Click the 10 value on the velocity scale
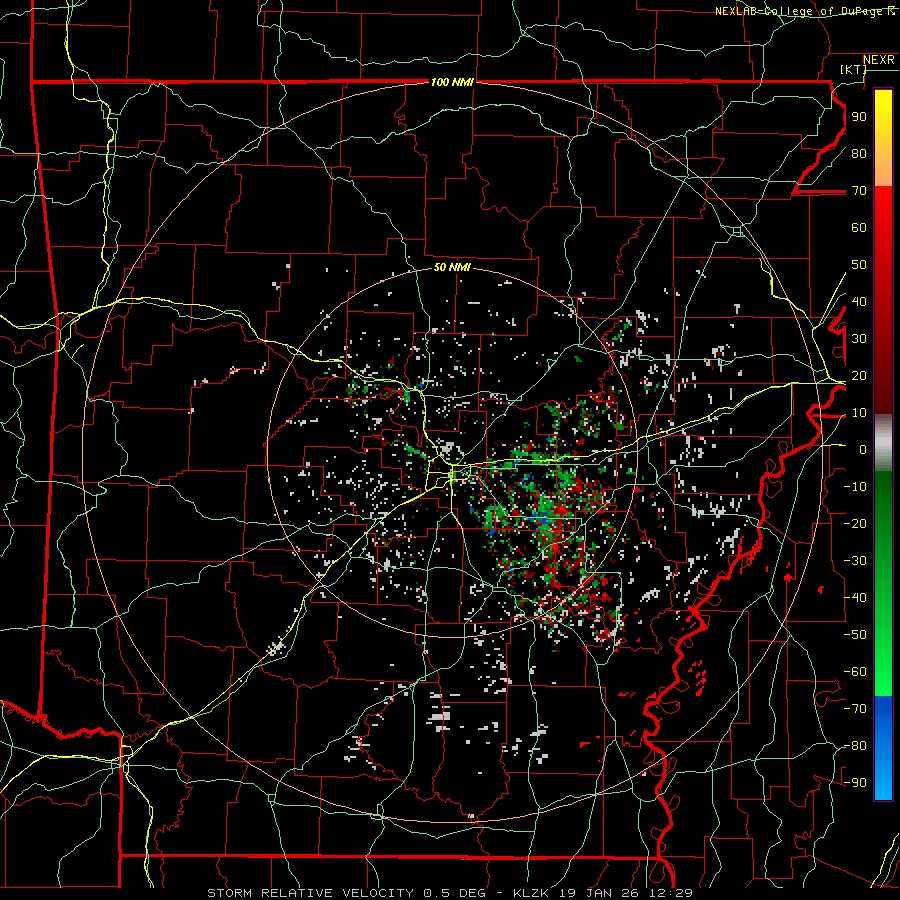 [x=859, y=413]
